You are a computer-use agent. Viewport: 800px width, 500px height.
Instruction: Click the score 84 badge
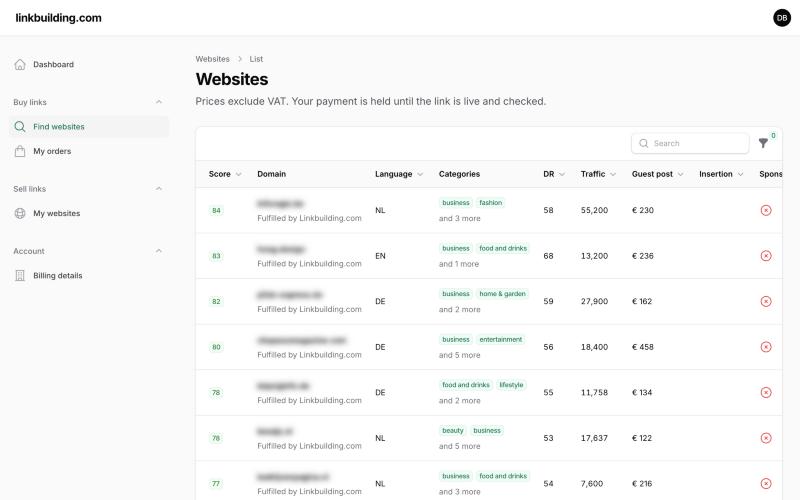(216, 210)
